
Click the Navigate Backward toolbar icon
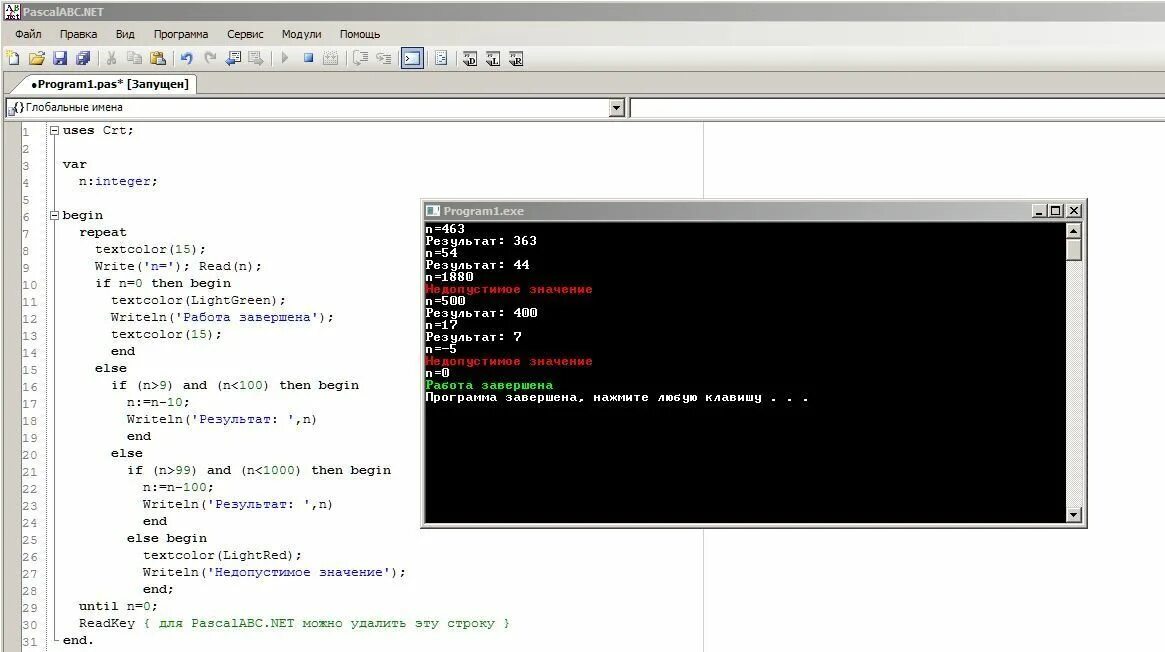[233, 58]
